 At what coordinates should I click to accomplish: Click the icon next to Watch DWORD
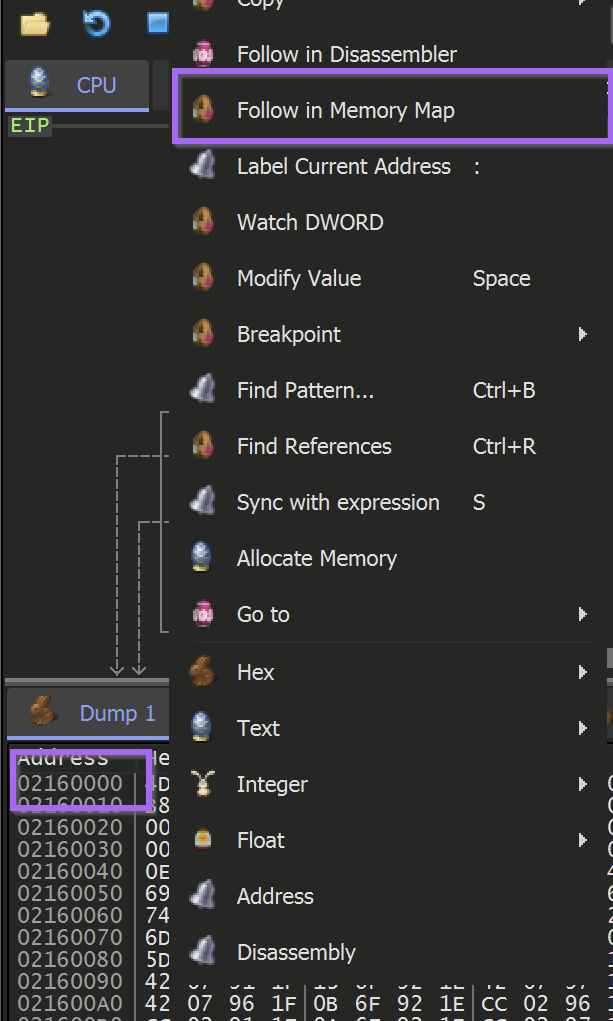[203, 222]
